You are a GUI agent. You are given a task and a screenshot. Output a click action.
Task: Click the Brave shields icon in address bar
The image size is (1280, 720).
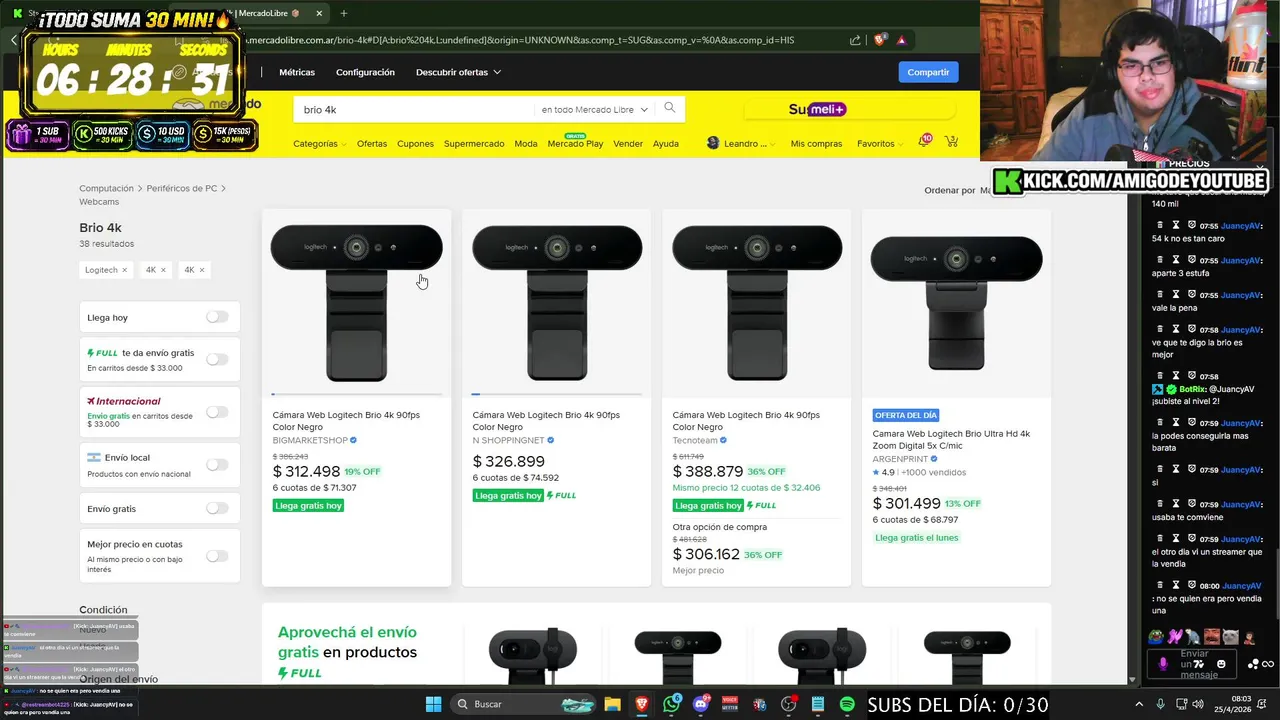[880, 40]
